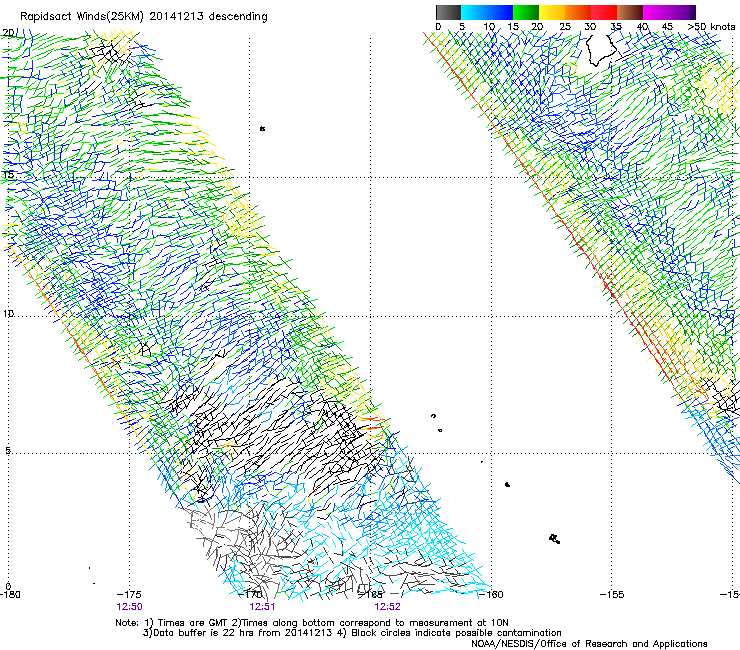Image resolution: width=740 pixels, height=650 pixels.
Task: Click the orange 25–30 knot legend swatch
Action: pos(578,12)
